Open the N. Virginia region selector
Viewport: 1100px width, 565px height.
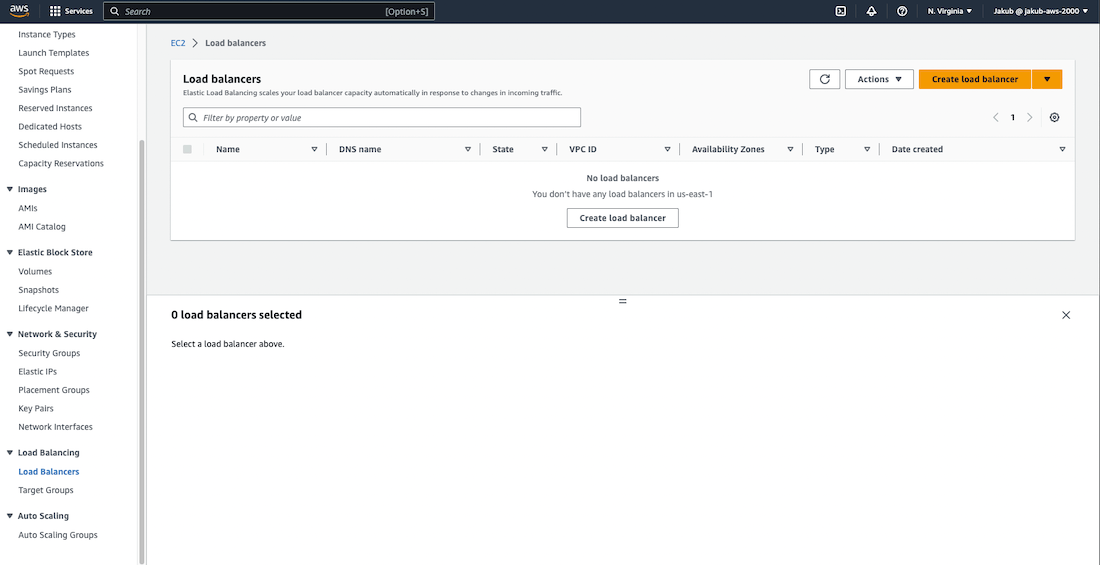coord(949,11)
